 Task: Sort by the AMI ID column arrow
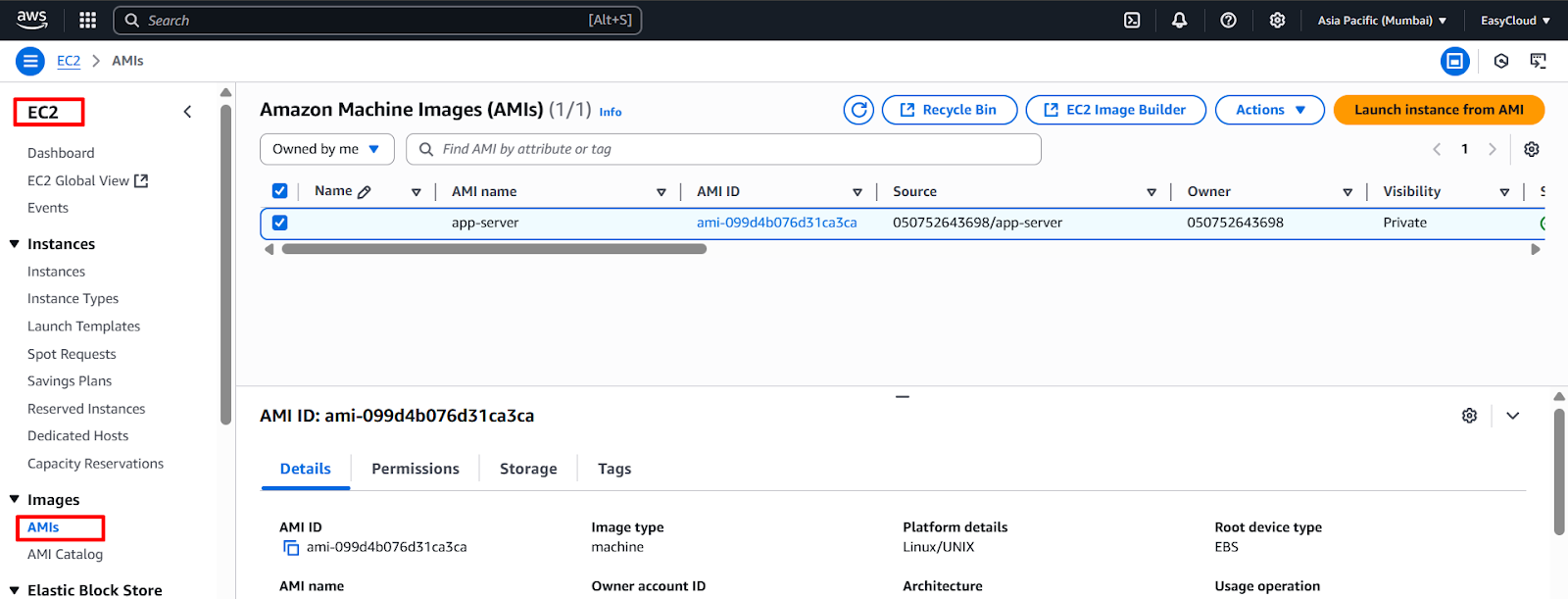(857, 192)
